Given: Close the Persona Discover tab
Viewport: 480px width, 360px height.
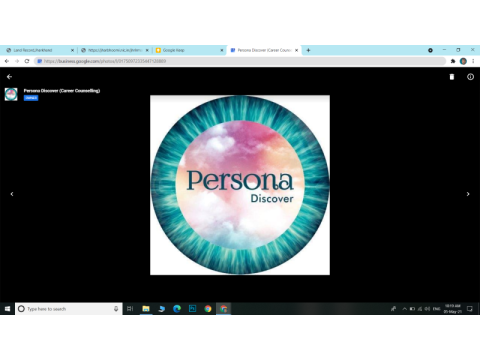Looking at the screenshot, I should [x=296, y=50].
